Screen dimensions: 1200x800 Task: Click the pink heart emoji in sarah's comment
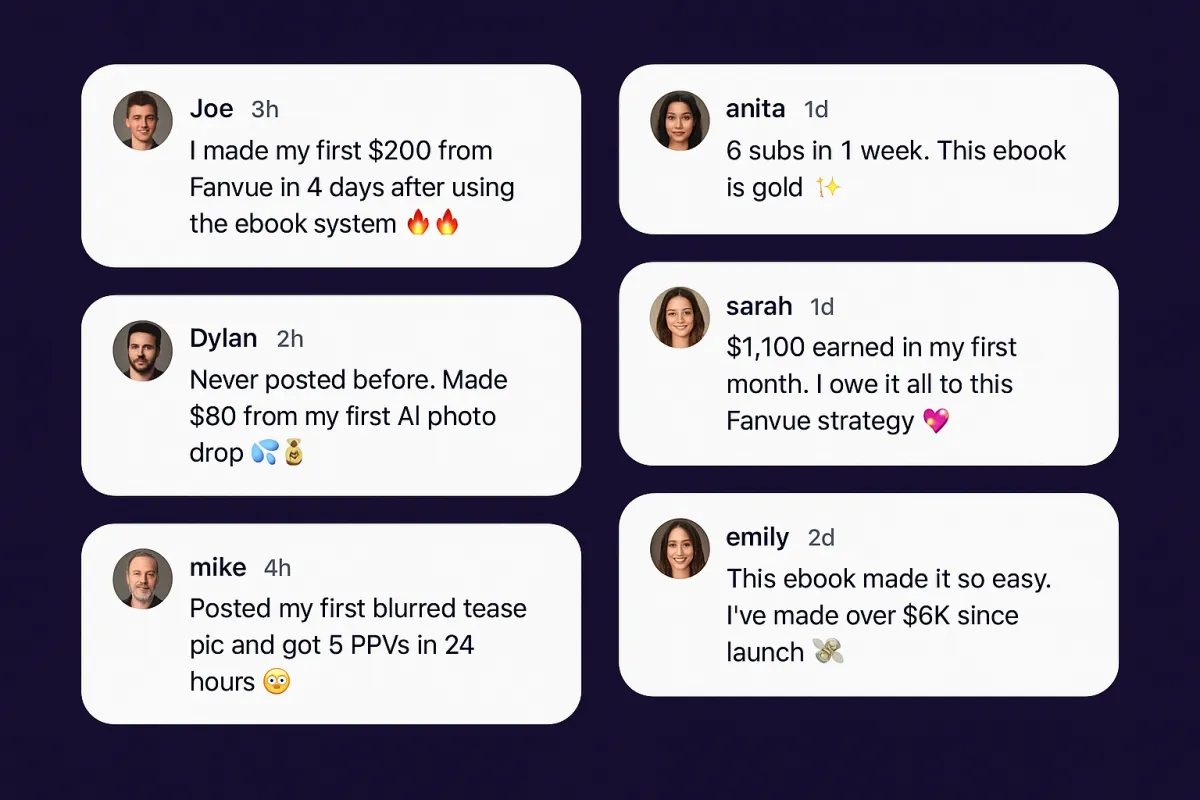click(936, 421)
